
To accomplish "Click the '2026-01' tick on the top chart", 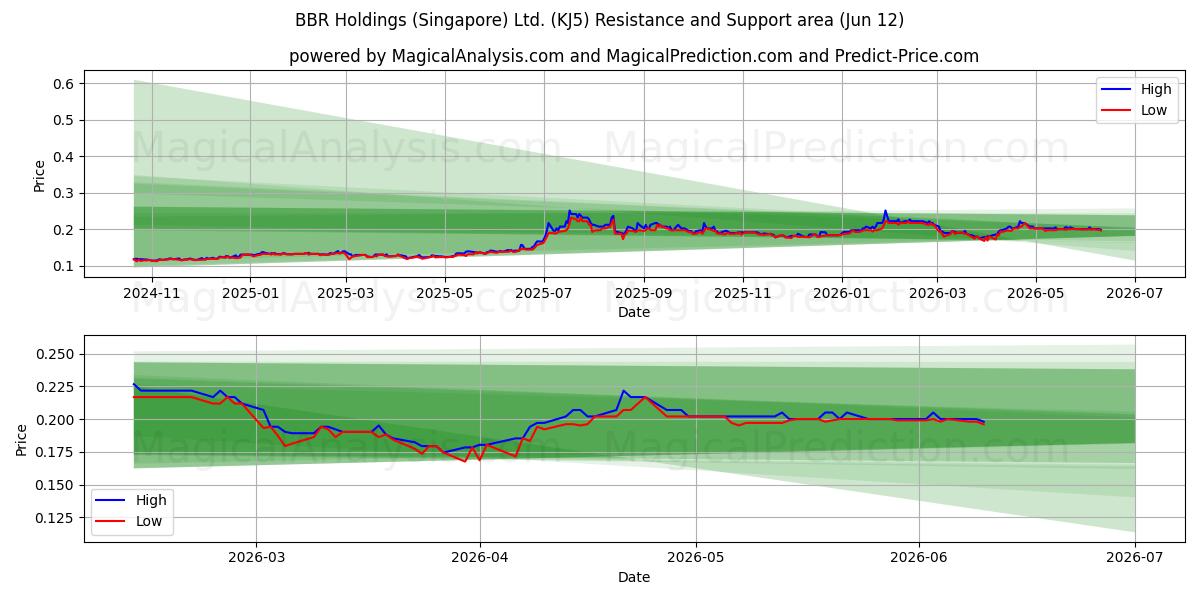I will [x=842, y=293].
